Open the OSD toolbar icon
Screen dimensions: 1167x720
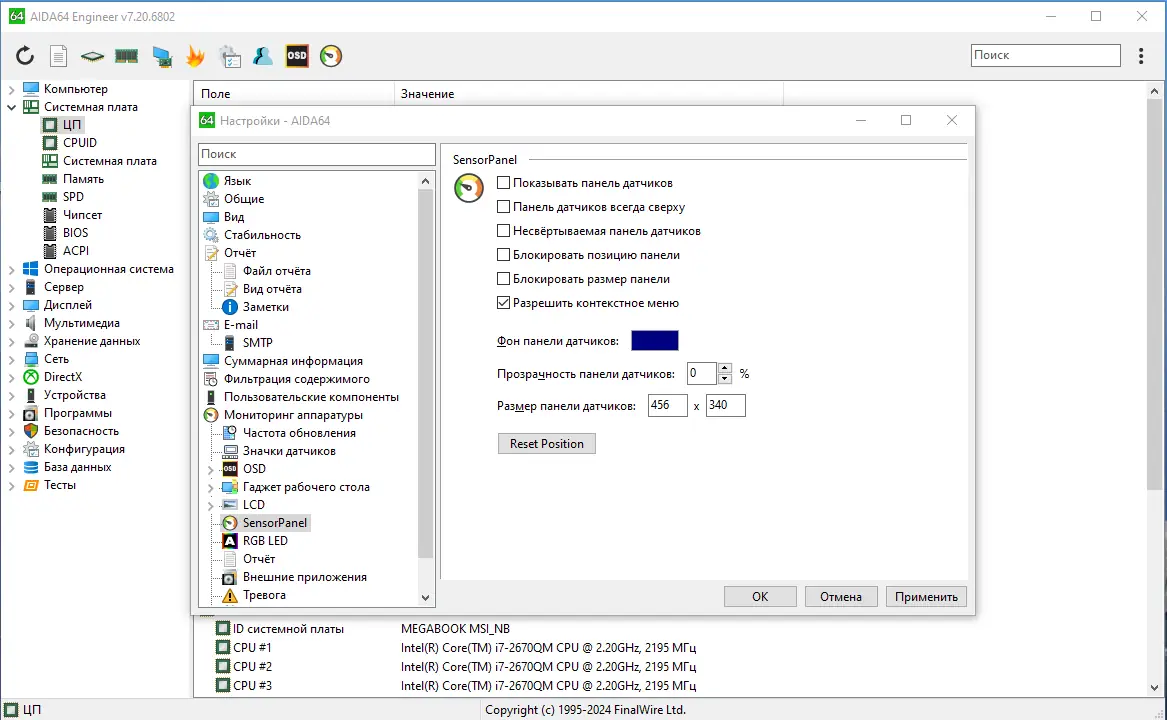coord(296,55)
